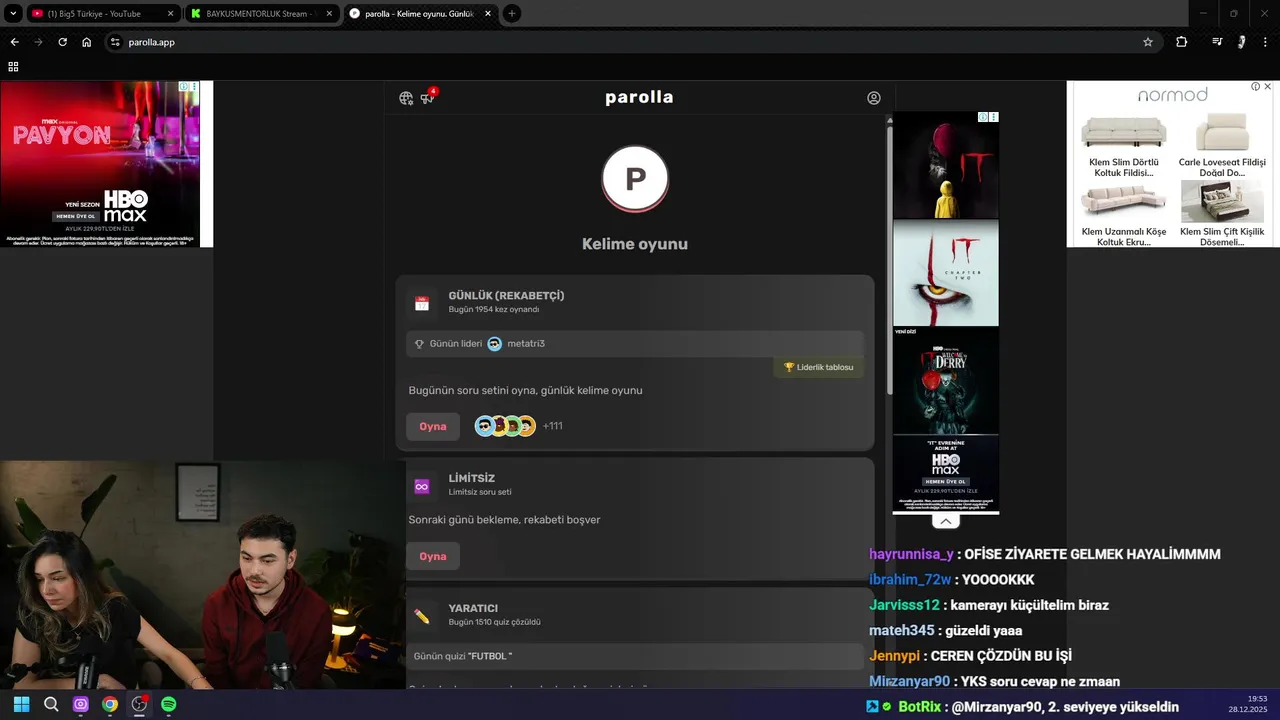The image size is (1280, 720).
Task: Play the Limitsiz mode with Oyna
Action: (433, 556)
